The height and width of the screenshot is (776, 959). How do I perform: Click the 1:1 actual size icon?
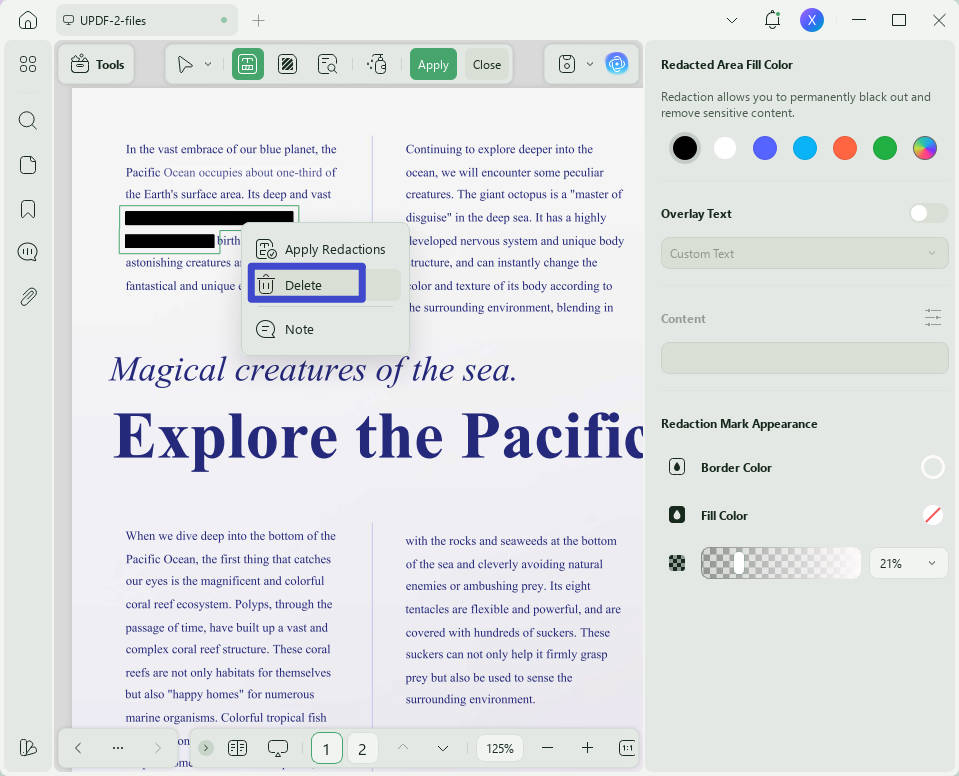(627, 748)
